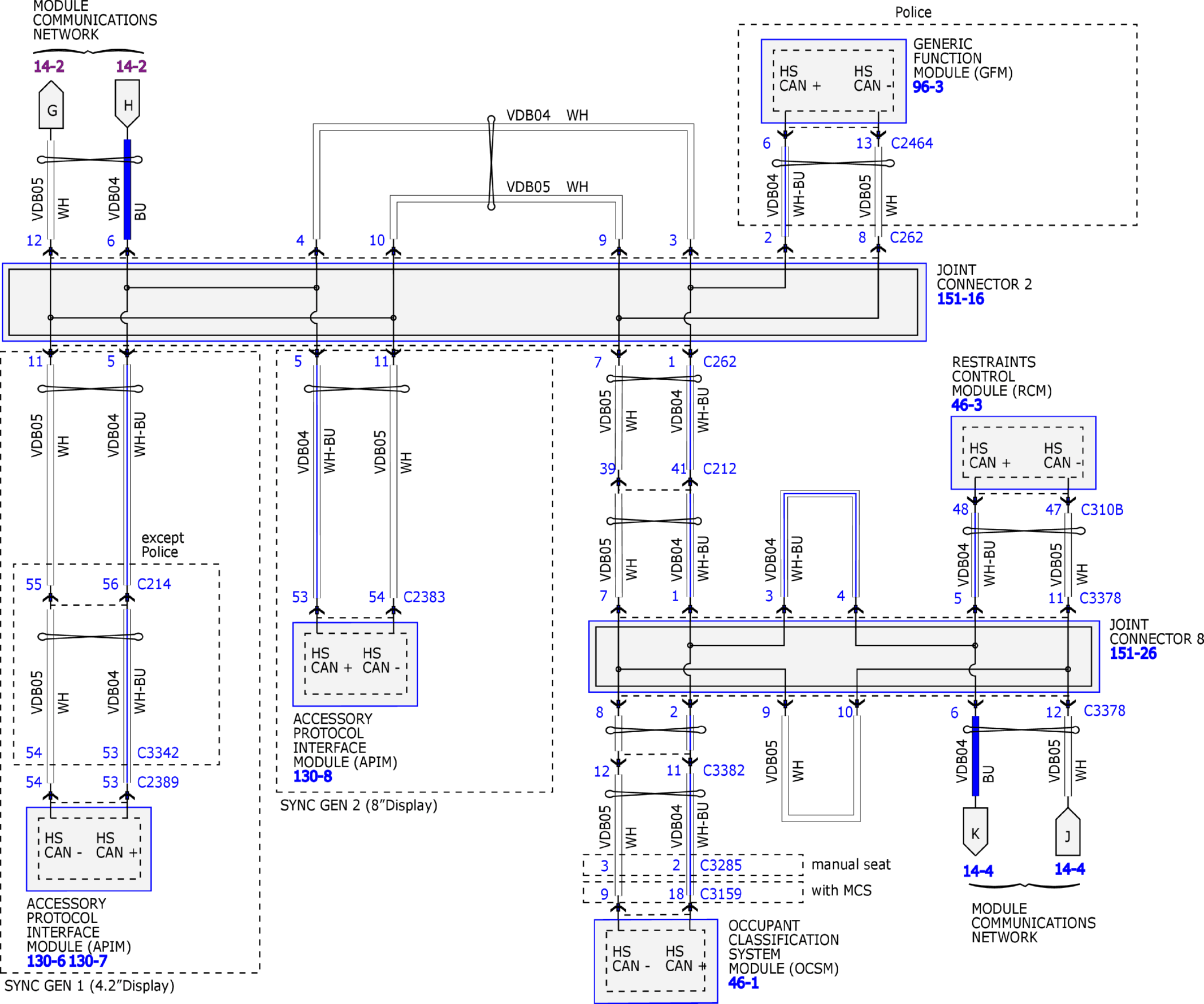The image size is (1204, 1004).
Task: Click the H off-page connector symbol
Action: click(127, 104)
